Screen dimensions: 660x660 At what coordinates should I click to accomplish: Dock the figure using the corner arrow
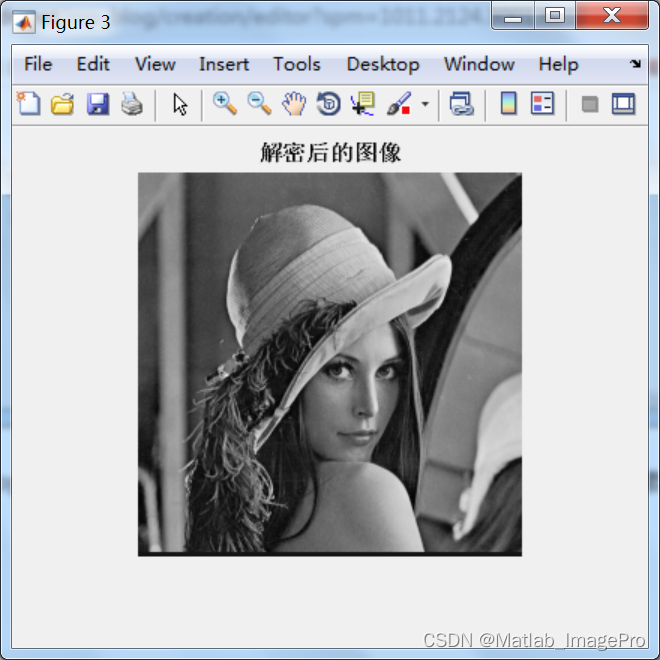pos(635,64)
